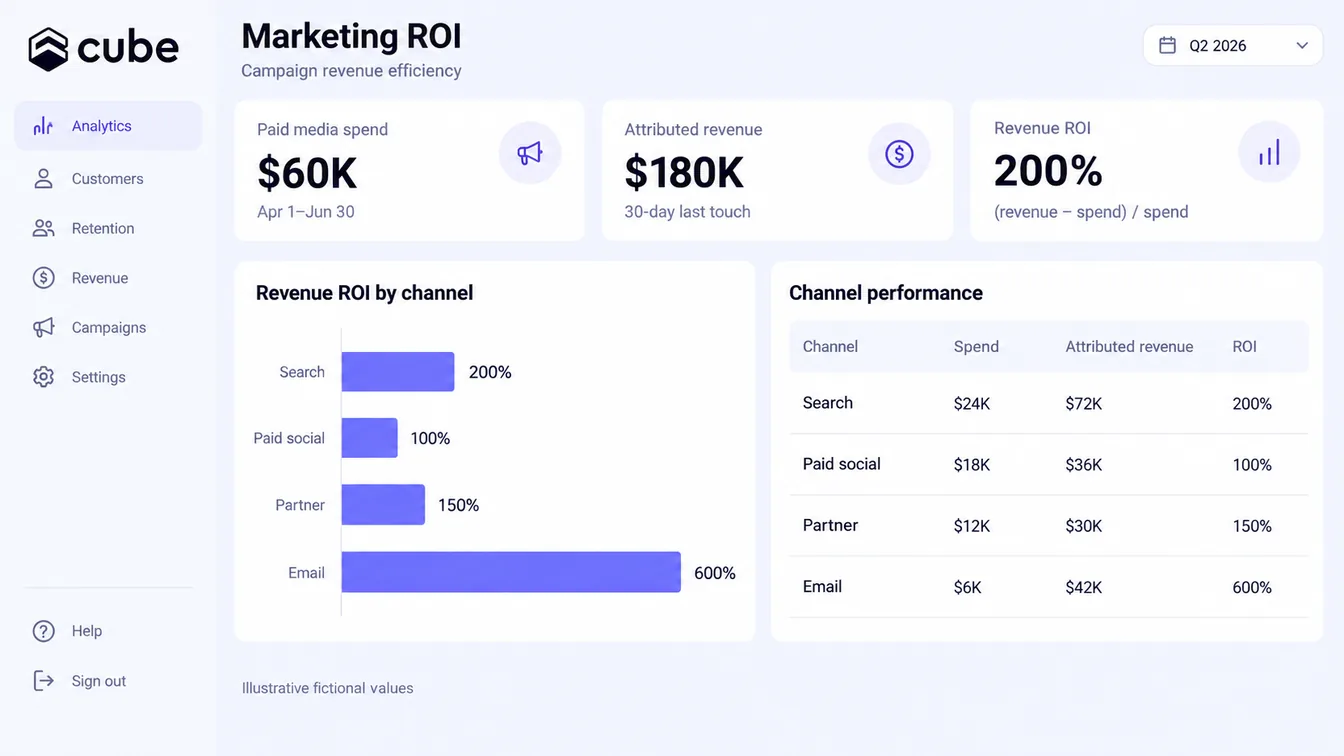Open the Q2 2026 period dropdown
The image size is (1344, 756).
(1233, 45)
